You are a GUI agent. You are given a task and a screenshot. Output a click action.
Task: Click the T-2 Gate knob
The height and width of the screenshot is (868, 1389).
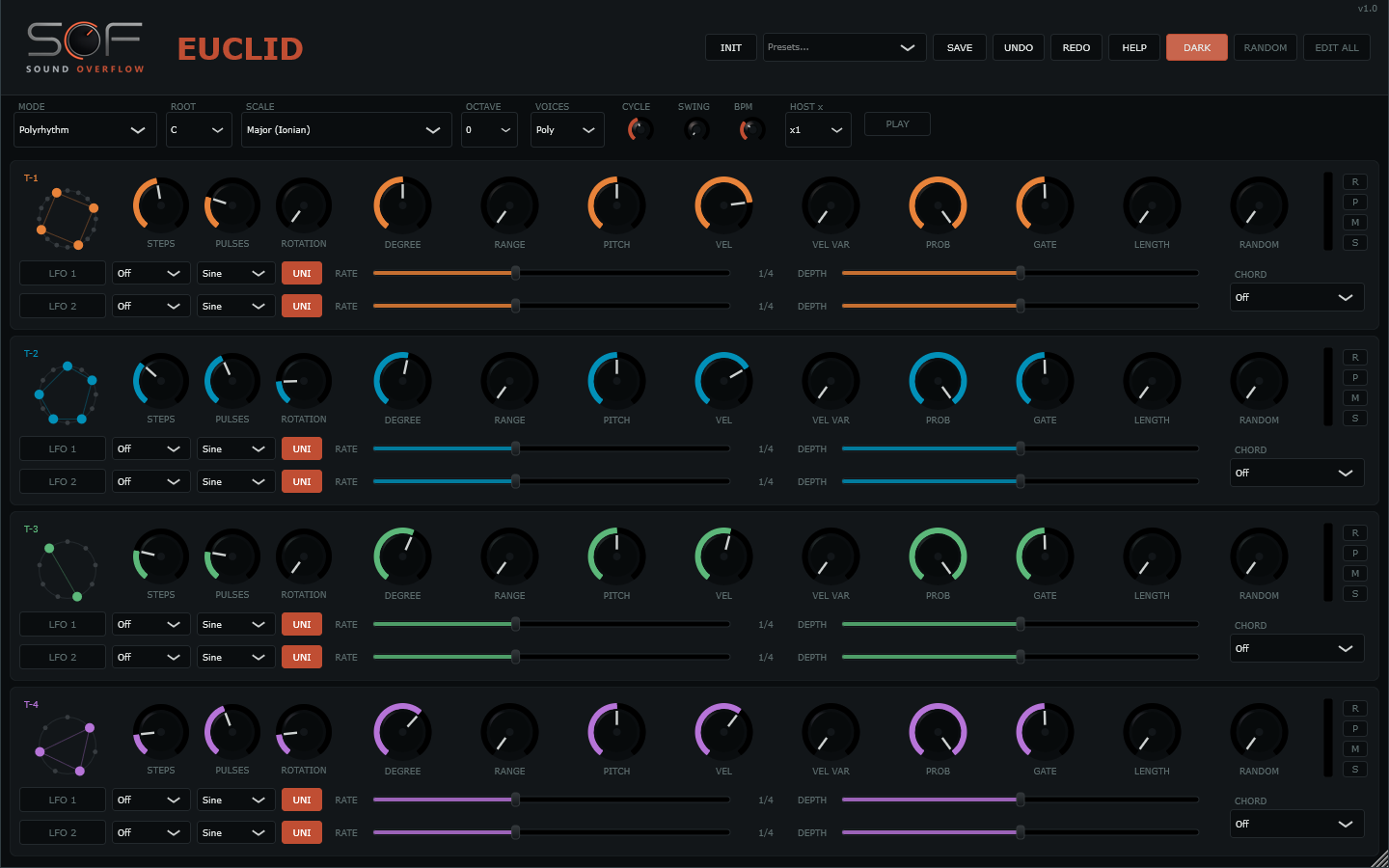[1045, 380]
